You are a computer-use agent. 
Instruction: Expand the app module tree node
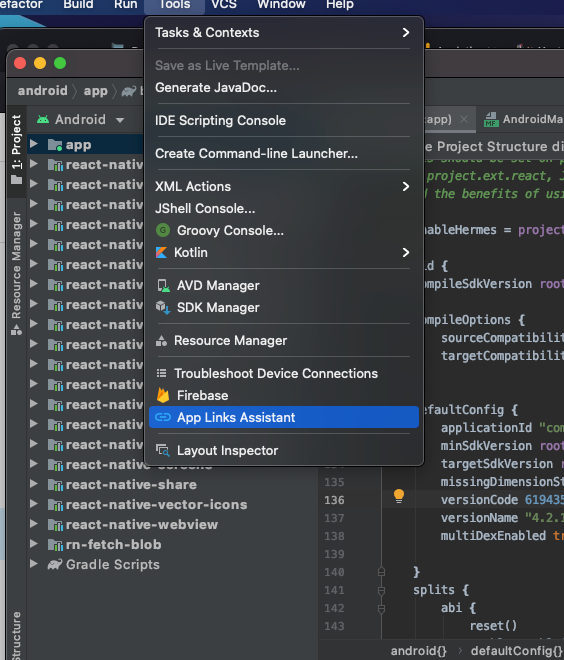click(x=34, y=144)
